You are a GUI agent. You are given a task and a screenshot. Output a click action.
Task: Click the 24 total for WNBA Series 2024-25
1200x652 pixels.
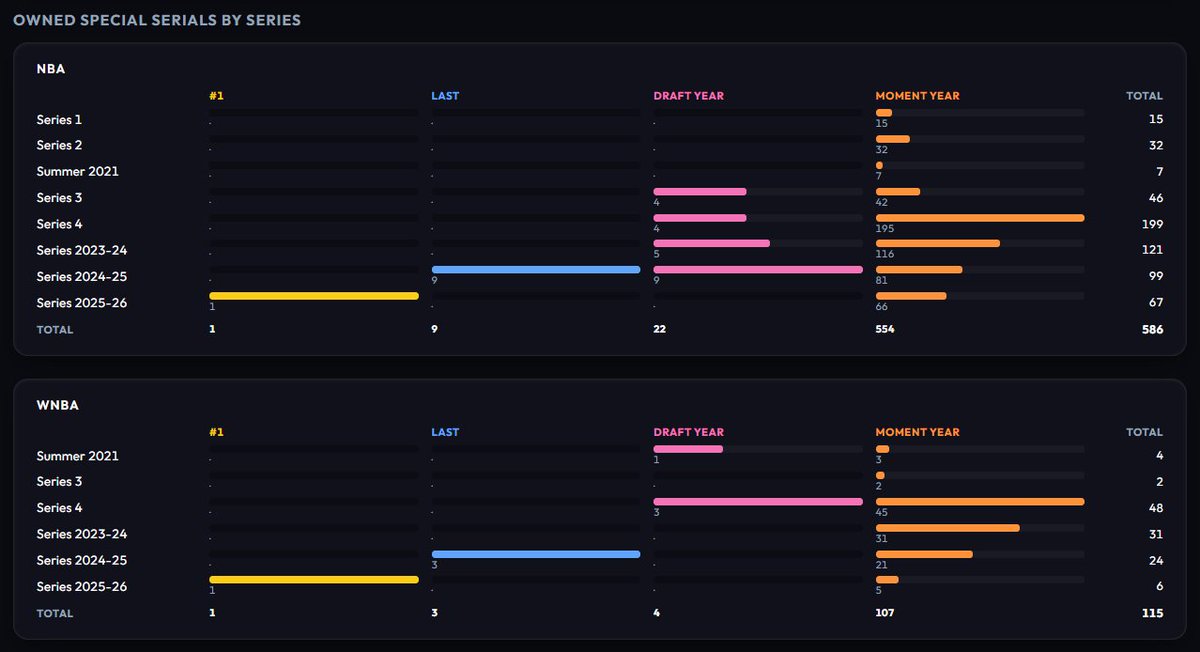pos(1156,561)
